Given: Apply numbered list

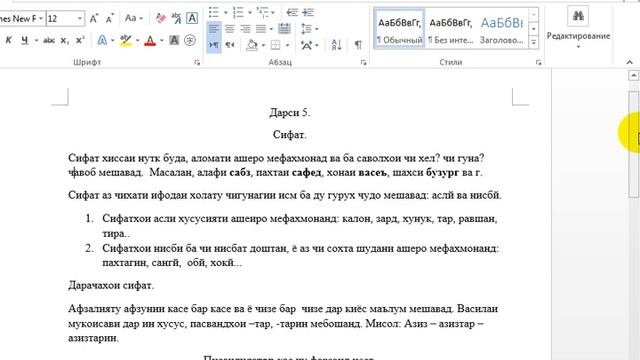Looking at the screenshot, I should (238, 12).
